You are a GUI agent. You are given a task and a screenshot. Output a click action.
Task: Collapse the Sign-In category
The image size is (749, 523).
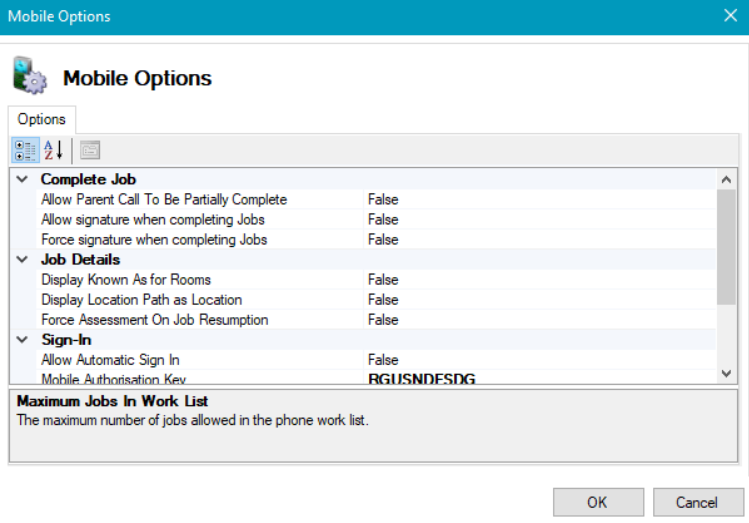coord(22,339)
